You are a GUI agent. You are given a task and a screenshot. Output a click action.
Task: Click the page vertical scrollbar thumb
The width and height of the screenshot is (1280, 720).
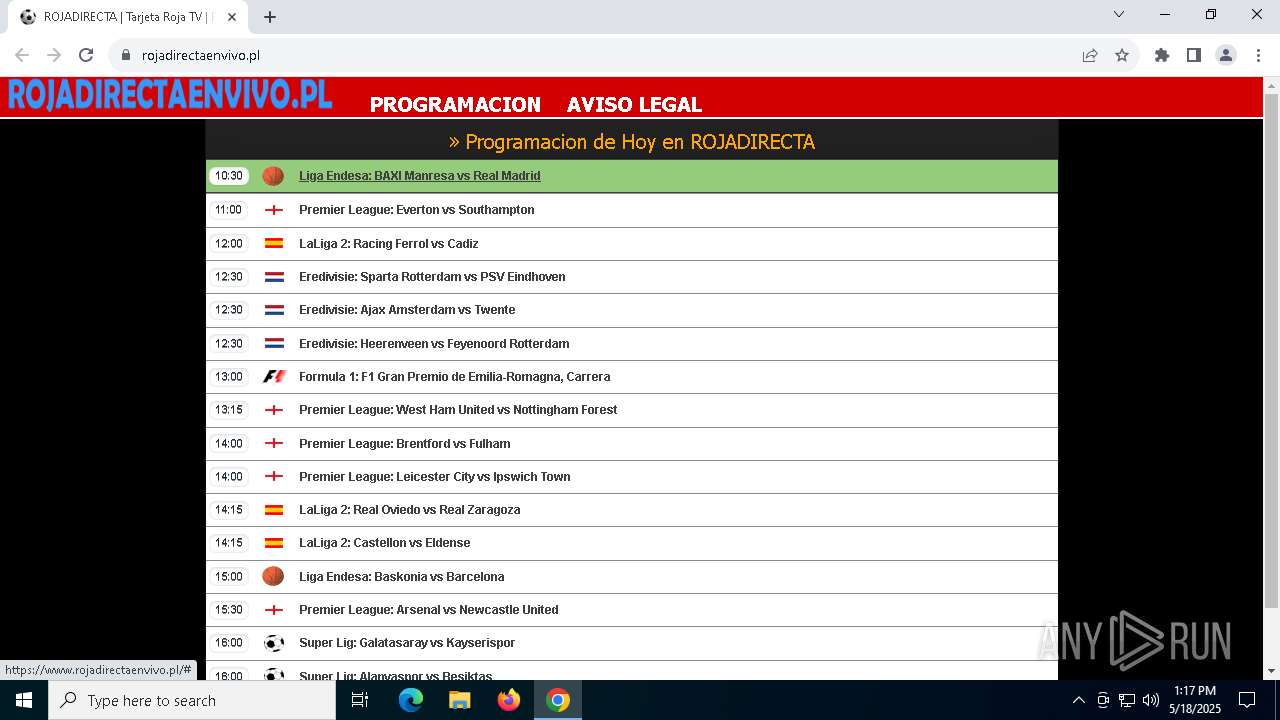[1271, 351]
